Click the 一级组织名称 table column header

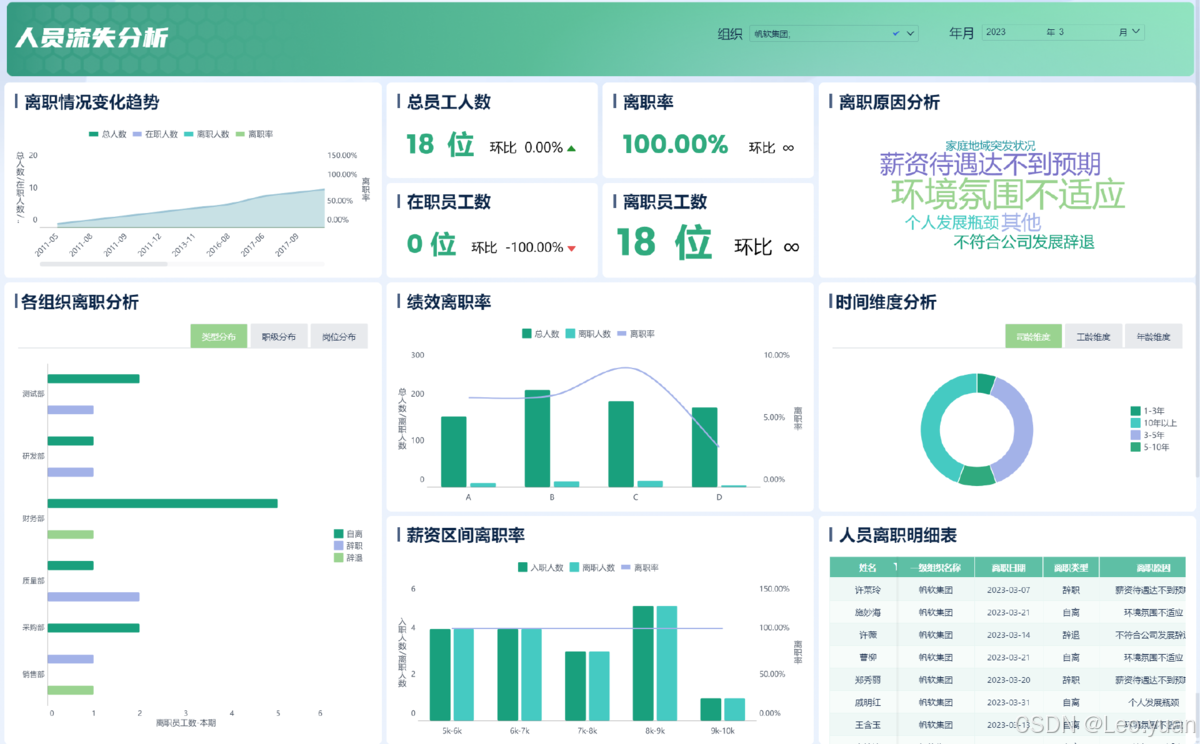(935, 568)
